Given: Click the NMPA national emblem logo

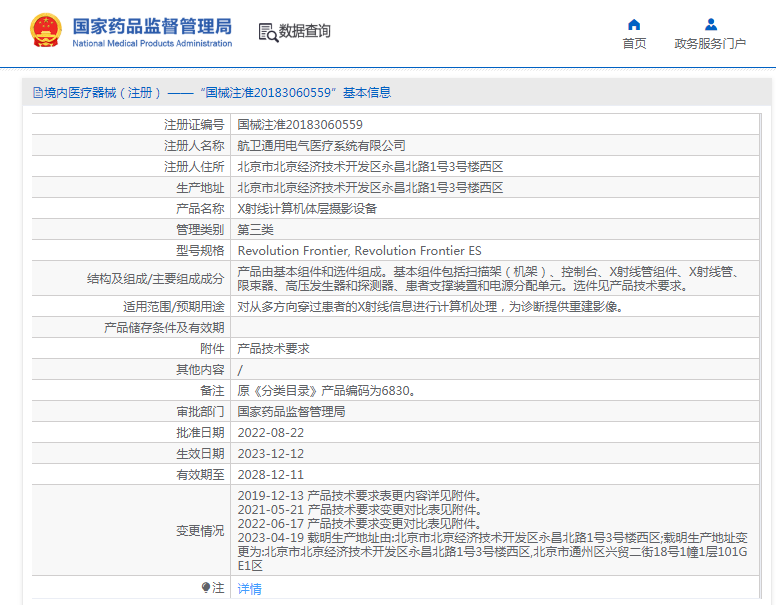Looking at the screenshot, I should click(46, 30).
